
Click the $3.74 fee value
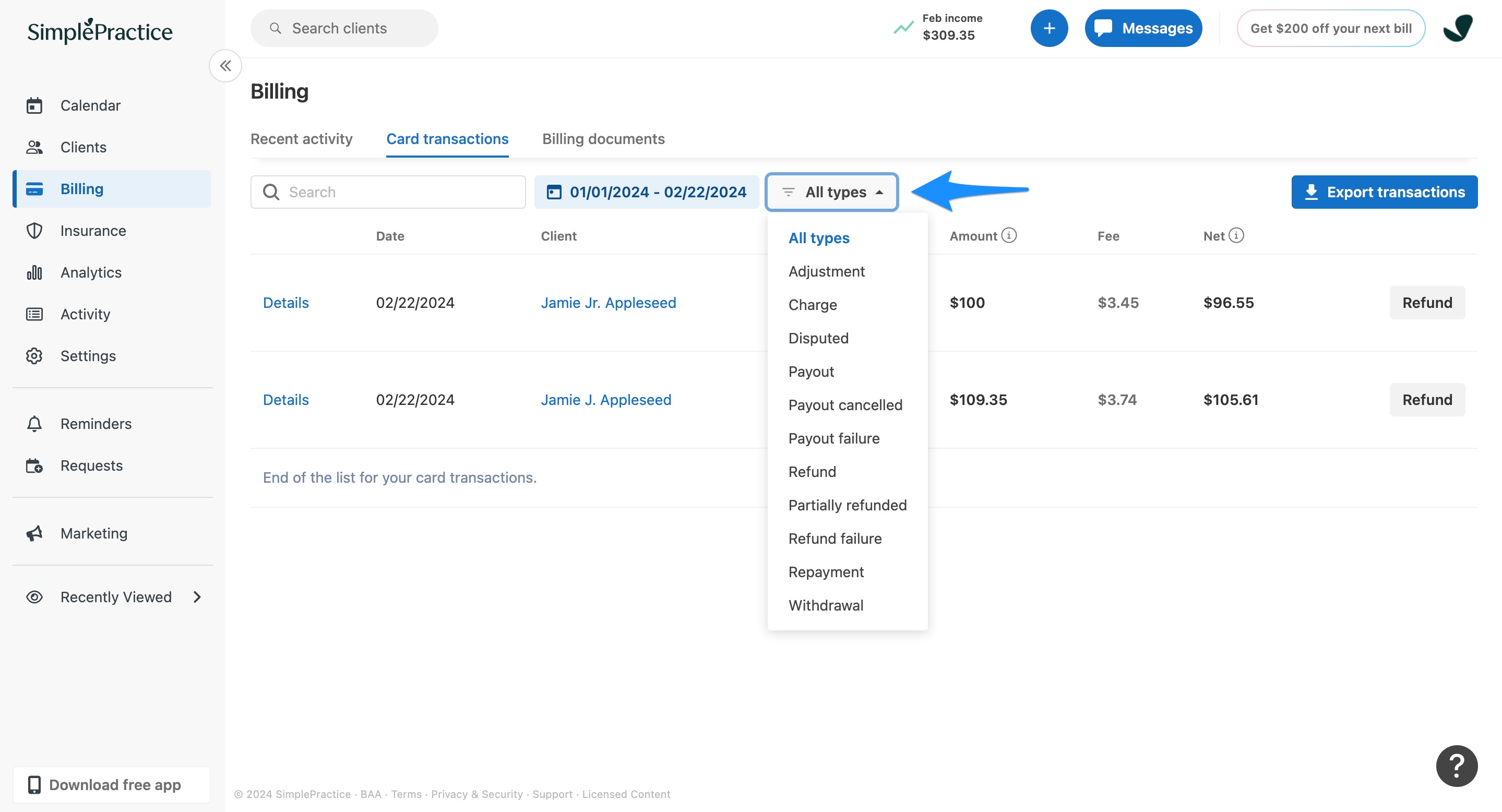(x=1117, y=399)
